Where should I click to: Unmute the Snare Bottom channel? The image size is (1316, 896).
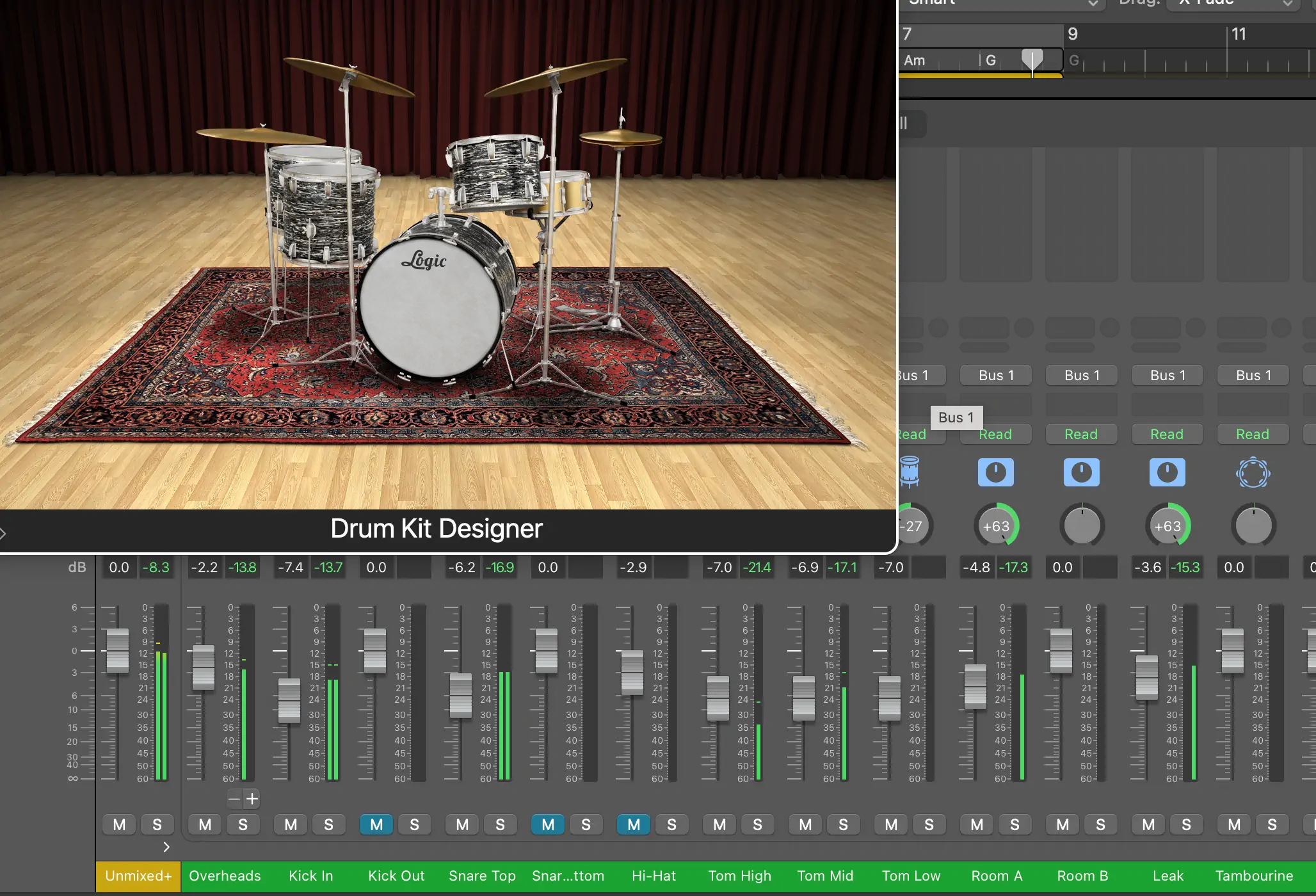(x=548, y=824)
